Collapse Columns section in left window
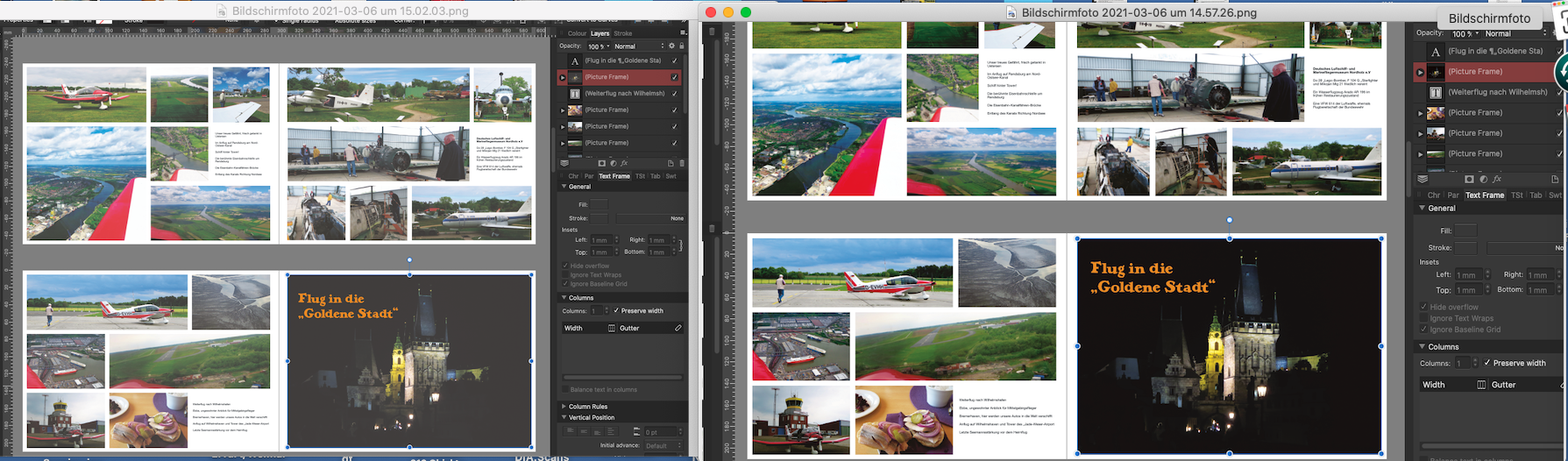This screenshot has width=1568, height=461. point(564,297)
